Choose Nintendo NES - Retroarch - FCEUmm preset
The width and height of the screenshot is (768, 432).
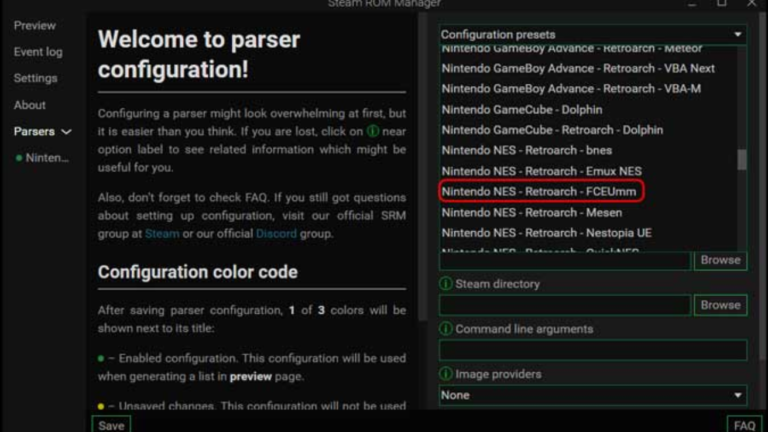click(x=541, y=192)
